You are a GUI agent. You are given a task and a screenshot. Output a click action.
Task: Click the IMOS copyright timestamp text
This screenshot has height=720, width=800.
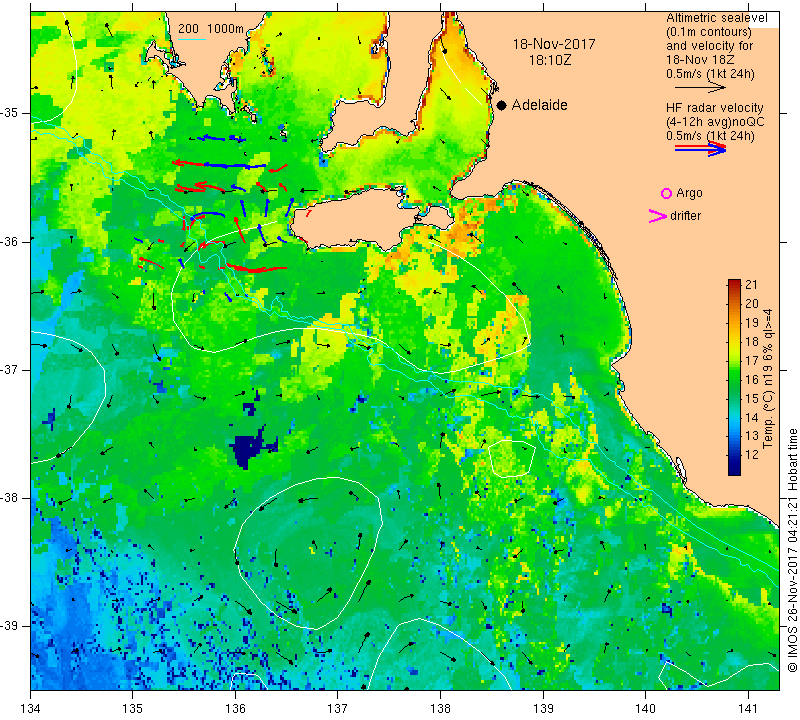pyautogui.click(x=792, y=550)
